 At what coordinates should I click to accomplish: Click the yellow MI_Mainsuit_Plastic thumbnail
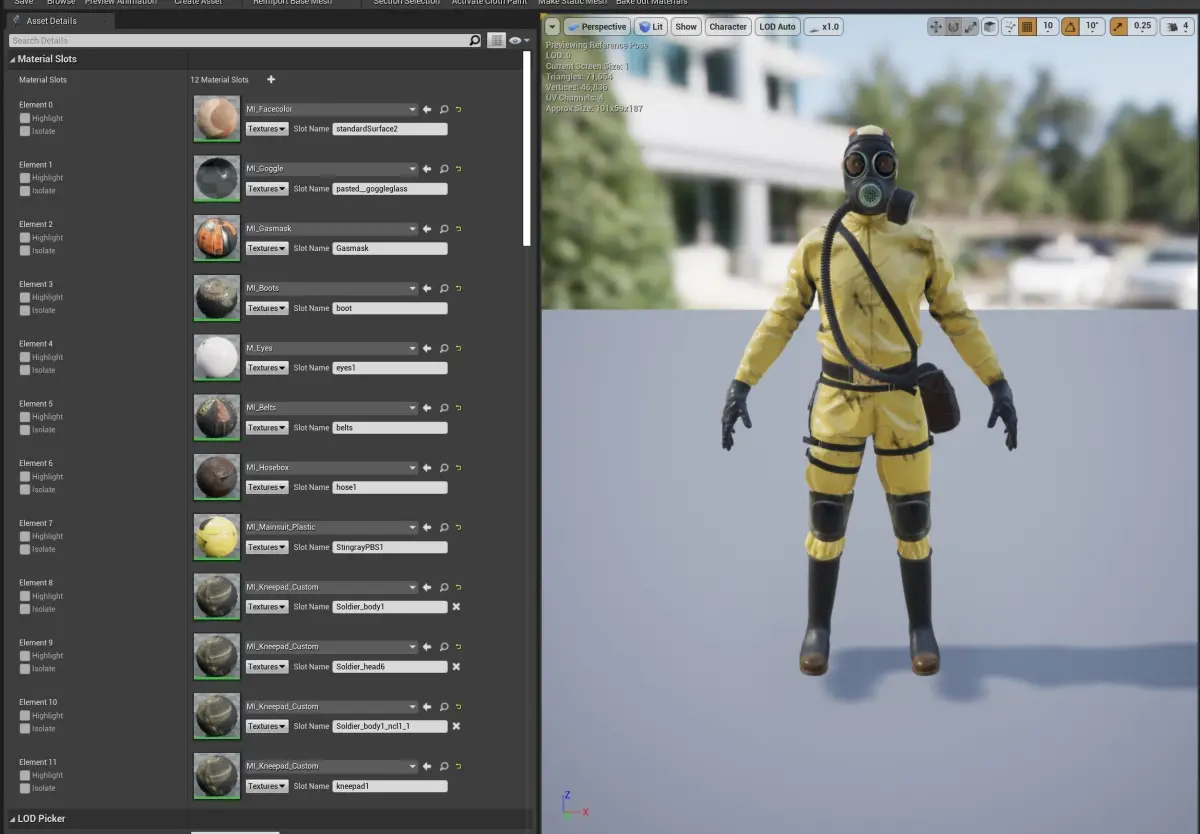[217, 538]
